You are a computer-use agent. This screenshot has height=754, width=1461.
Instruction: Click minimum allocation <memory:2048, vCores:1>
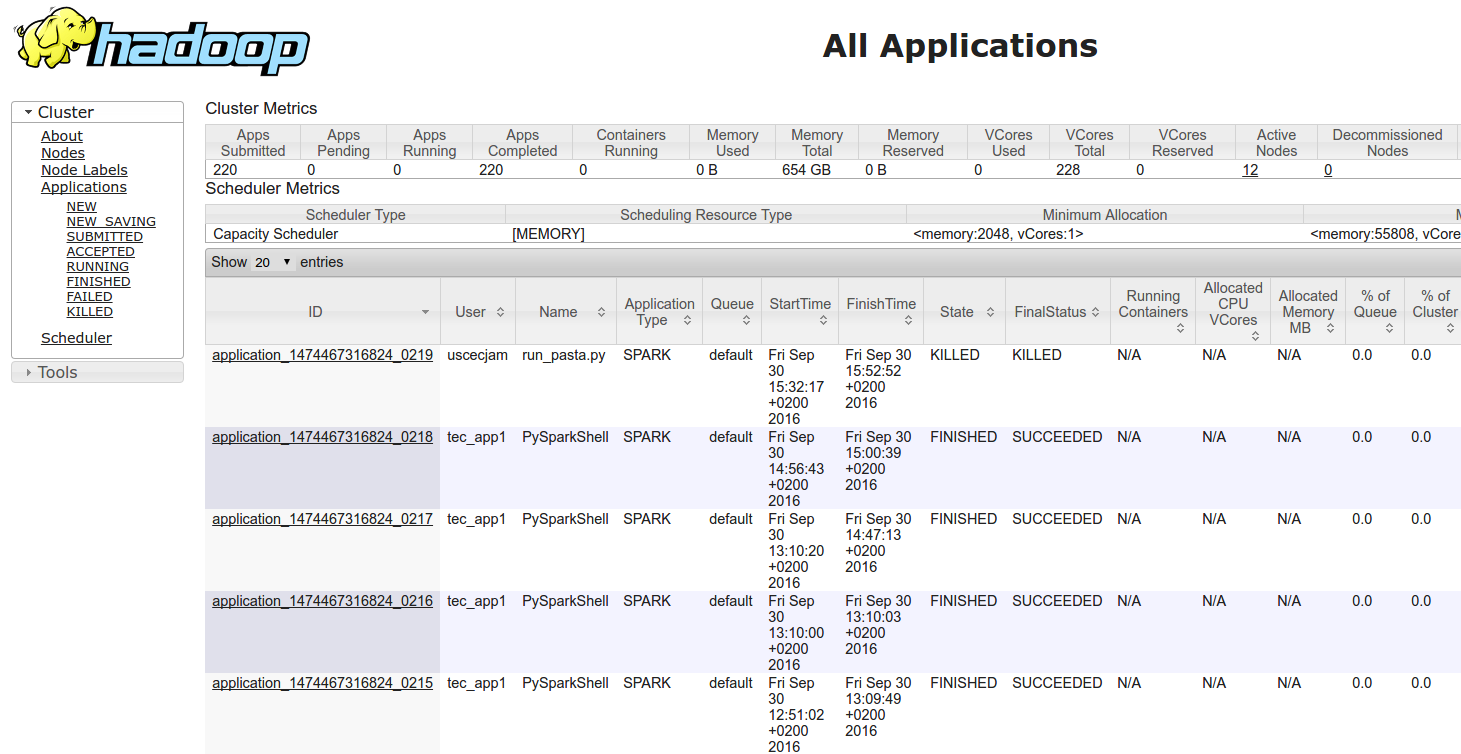tap(998, 234)
